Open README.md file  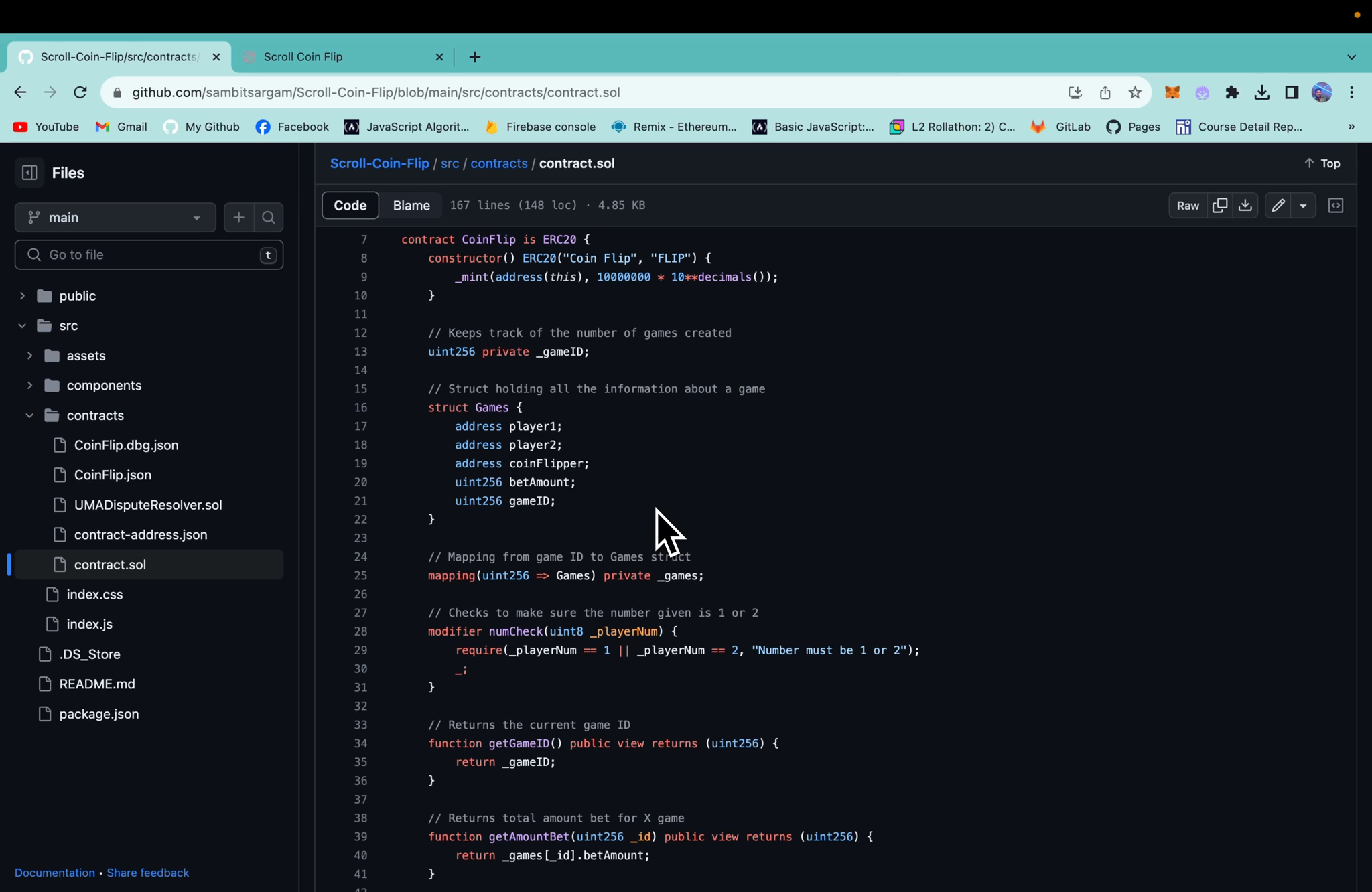pyautogui.click(x=97, y=684)
